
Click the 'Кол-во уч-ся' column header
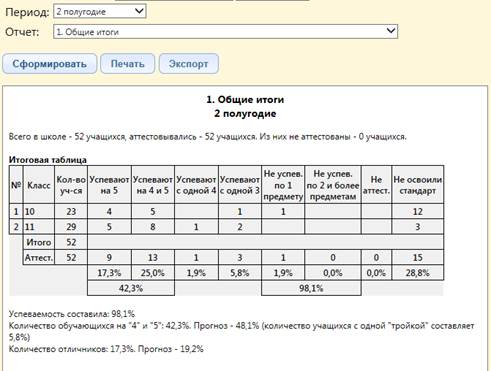pyautogui.click(x=71, y=185)
